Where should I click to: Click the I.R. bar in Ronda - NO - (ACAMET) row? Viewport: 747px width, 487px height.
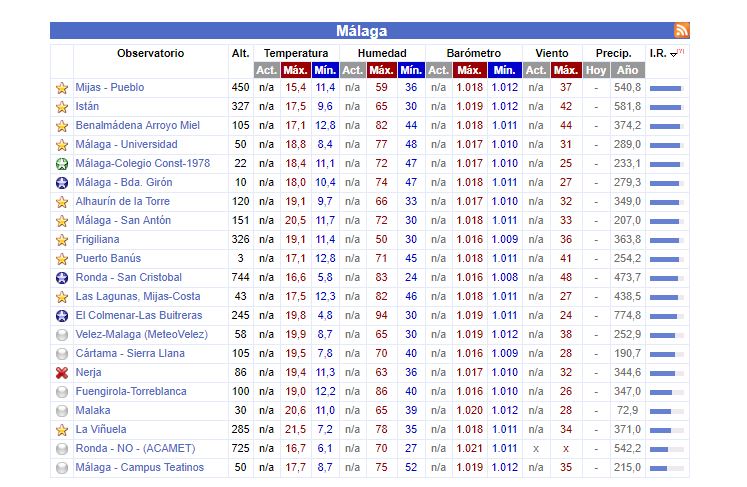tap(666, 449)
